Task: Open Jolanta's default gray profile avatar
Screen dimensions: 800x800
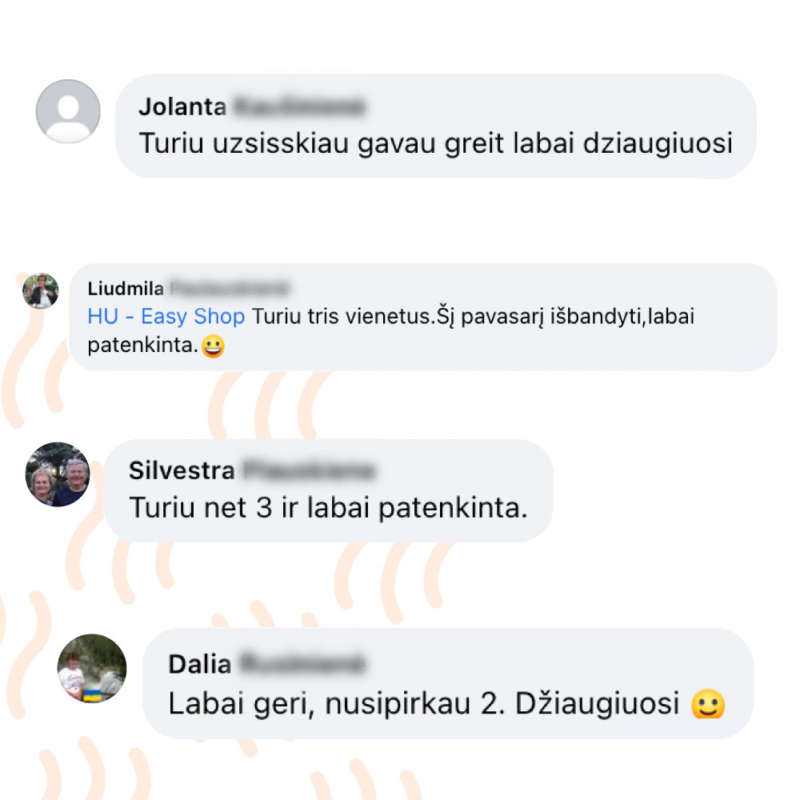Action: pos(68,111)
